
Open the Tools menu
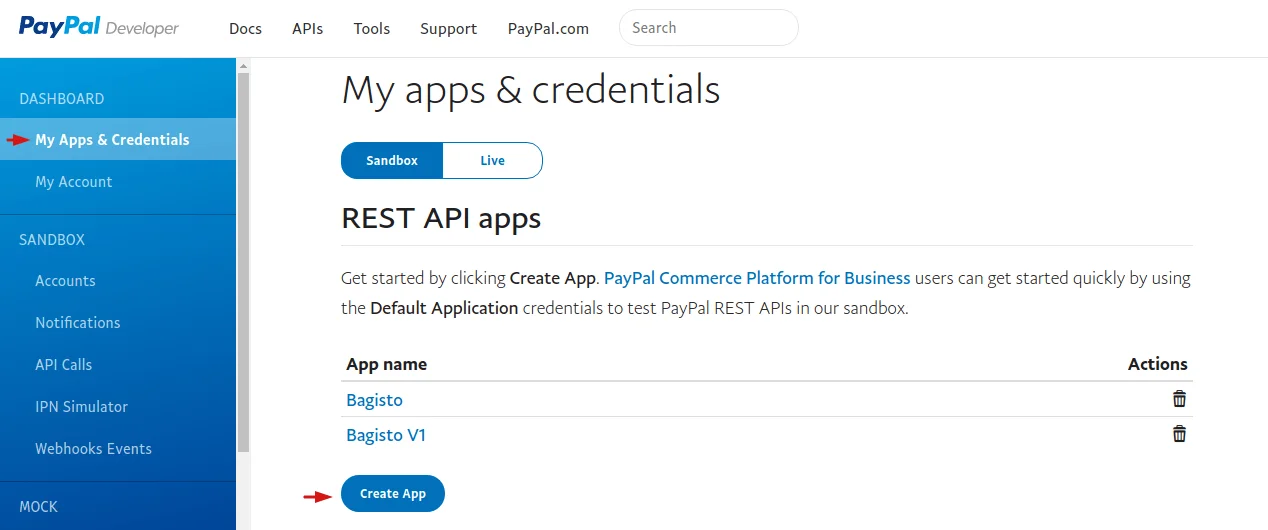[371, 28]
